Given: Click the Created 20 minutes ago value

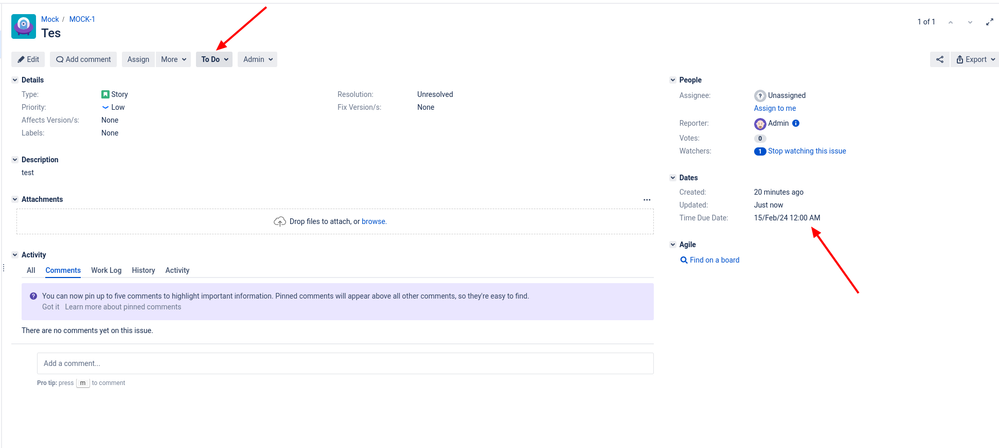Looking at the screenshot, I should tap(779, 192).
